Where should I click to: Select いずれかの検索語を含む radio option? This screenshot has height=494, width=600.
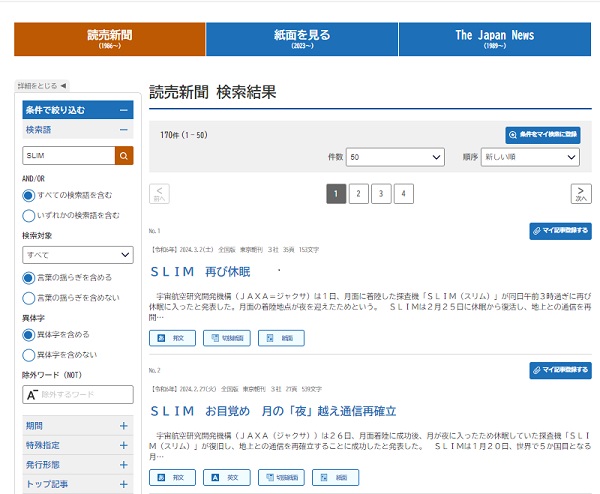[x=29, y=215]
